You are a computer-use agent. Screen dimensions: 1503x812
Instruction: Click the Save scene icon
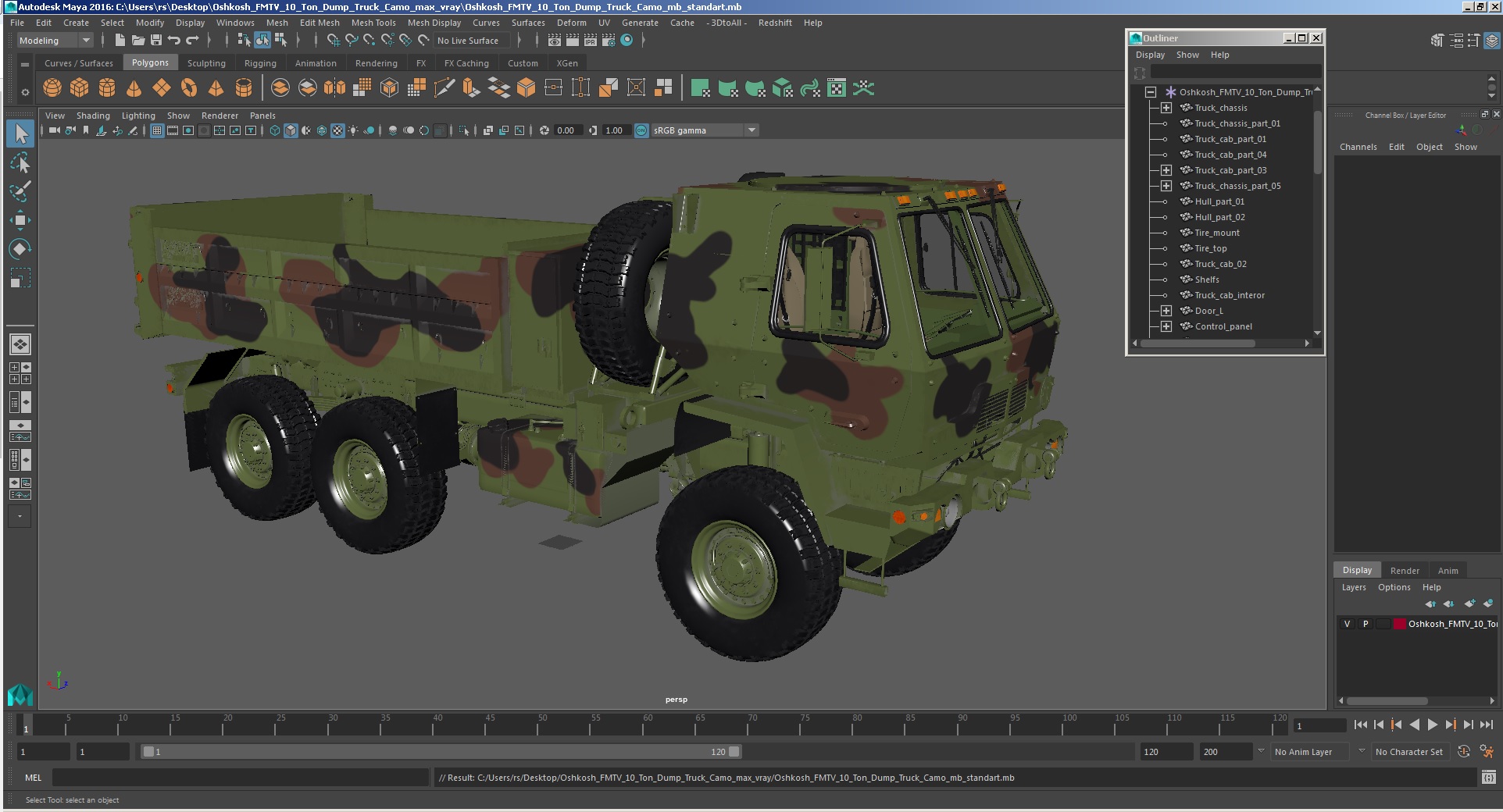[155, 41]
